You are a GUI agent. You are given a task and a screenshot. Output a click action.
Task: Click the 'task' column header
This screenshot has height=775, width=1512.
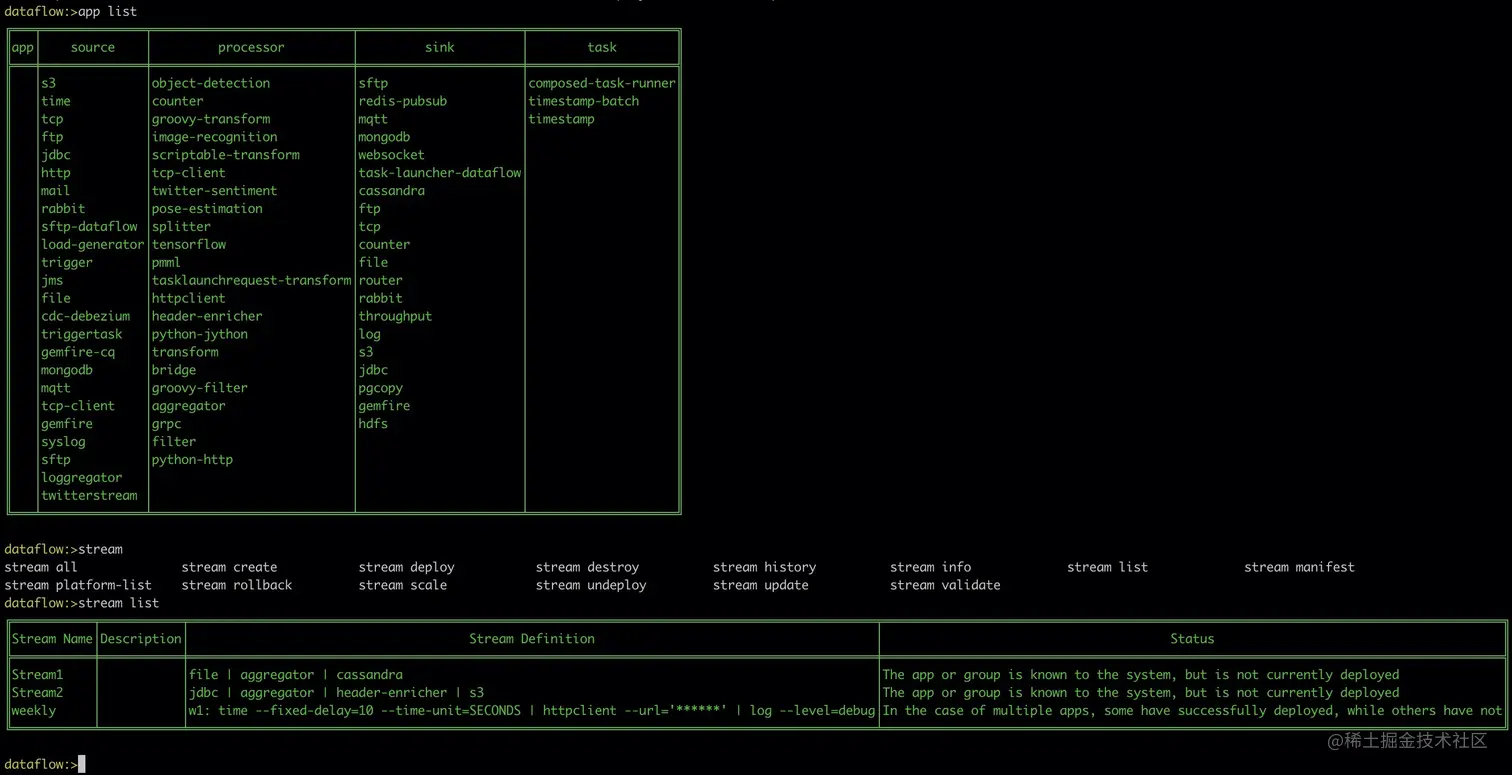602,47
